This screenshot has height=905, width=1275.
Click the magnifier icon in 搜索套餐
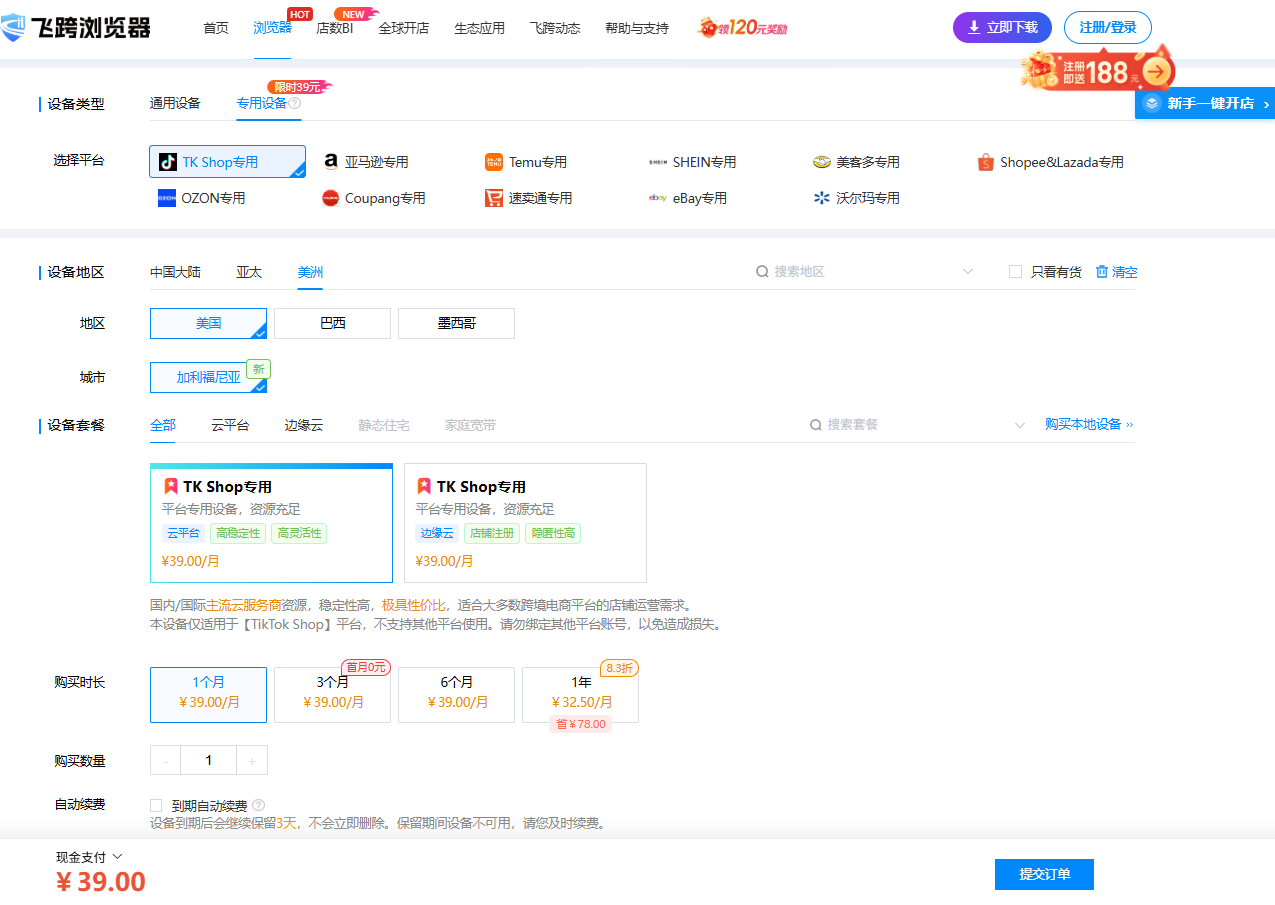(x=816, y=425)
